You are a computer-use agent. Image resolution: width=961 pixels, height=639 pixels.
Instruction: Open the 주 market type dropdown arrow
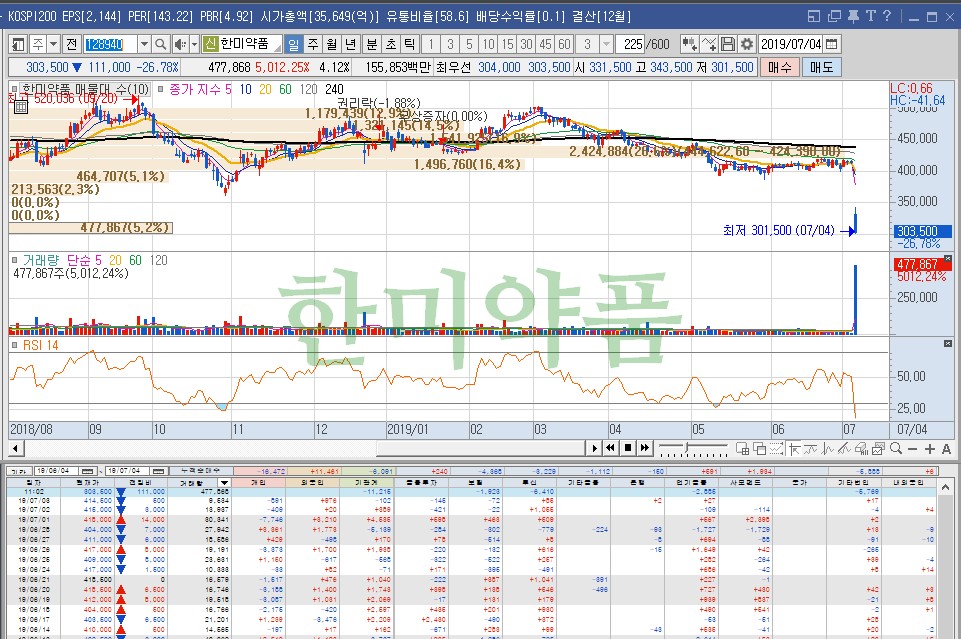pos(53,44)
